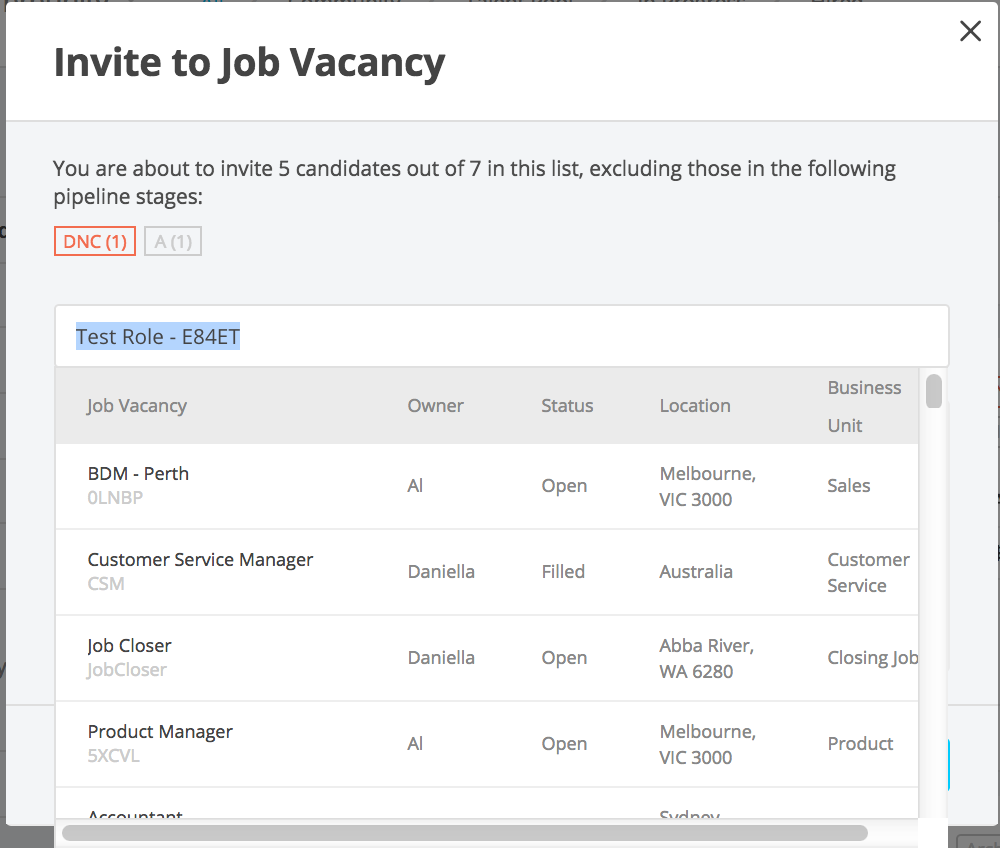Sort by the Job Vacancy column header
The image size is (1000, 848).
pyautogui.click(x=137, y=406)
